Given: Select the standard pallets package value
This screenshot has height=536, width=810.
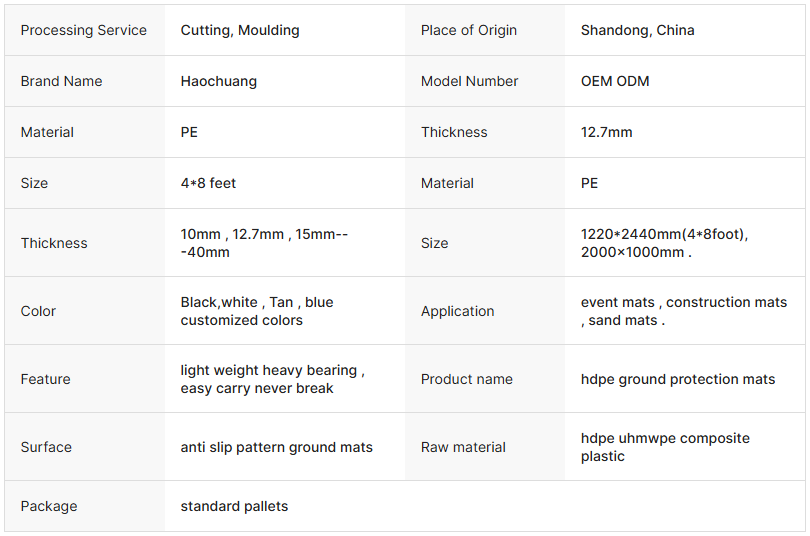Looking at the screenshot, I should coord(234,506).
